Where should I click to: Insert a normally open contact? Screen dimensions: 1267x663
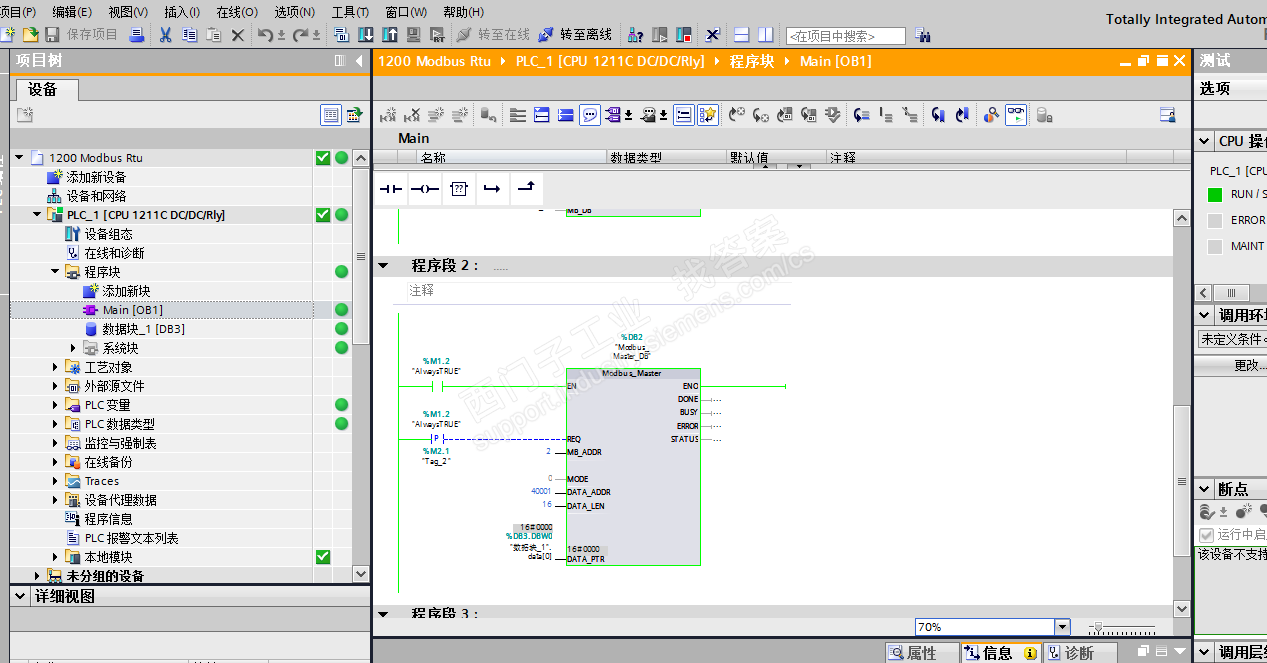(390, 189)
